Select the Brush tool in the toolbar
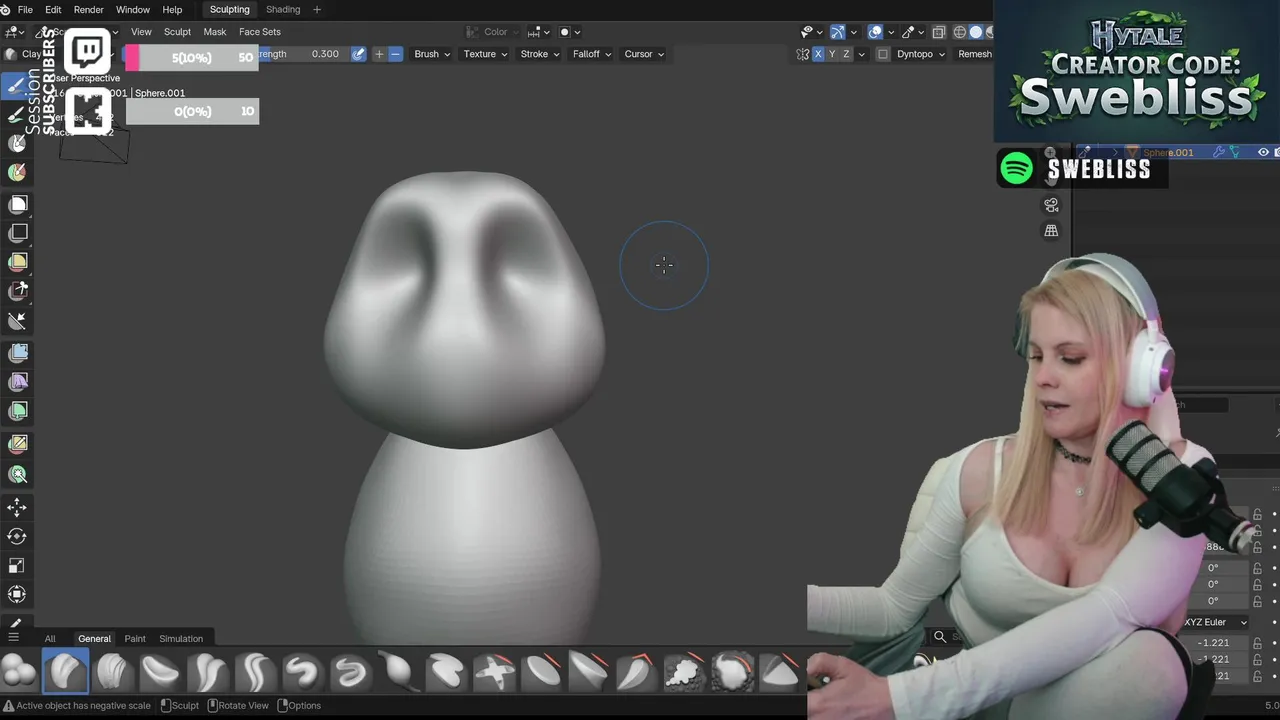This screenshot has width=1280, height=720. [17, 85]
